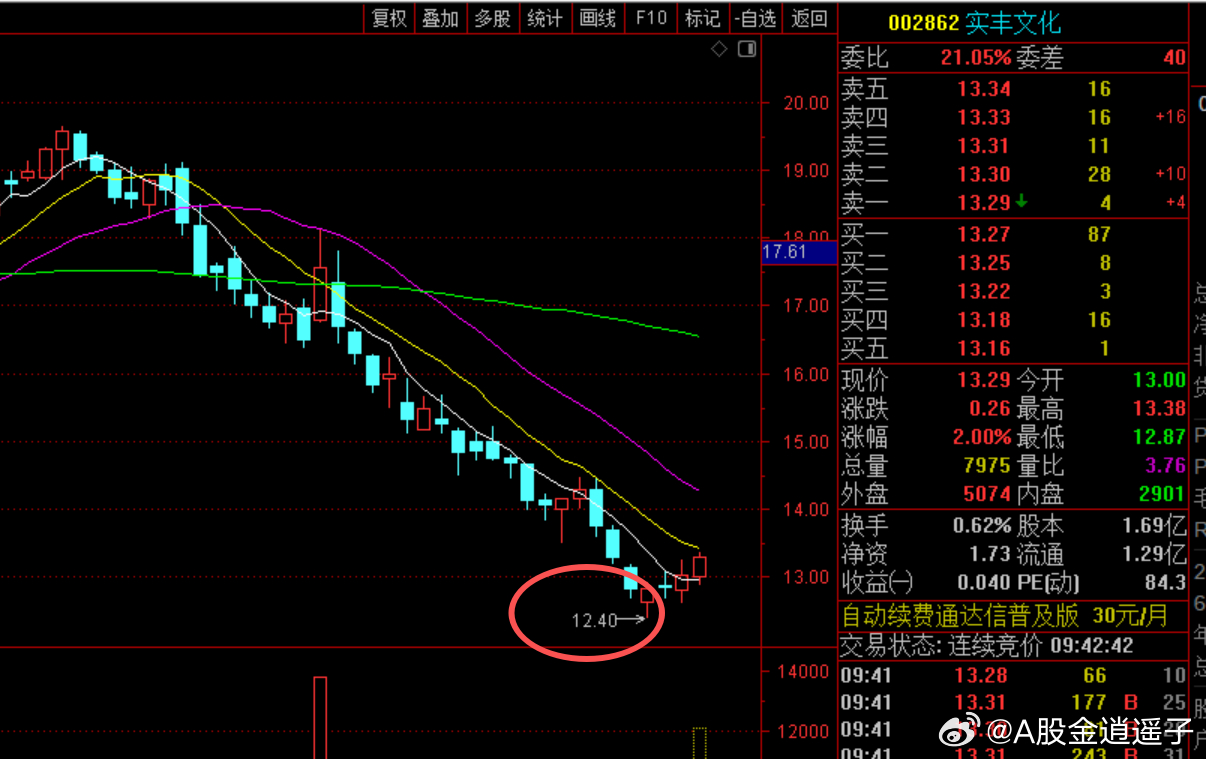Click the 内盘 value 2901
The height and width of the screenshot is (759, 1206).
point(1163,494)
